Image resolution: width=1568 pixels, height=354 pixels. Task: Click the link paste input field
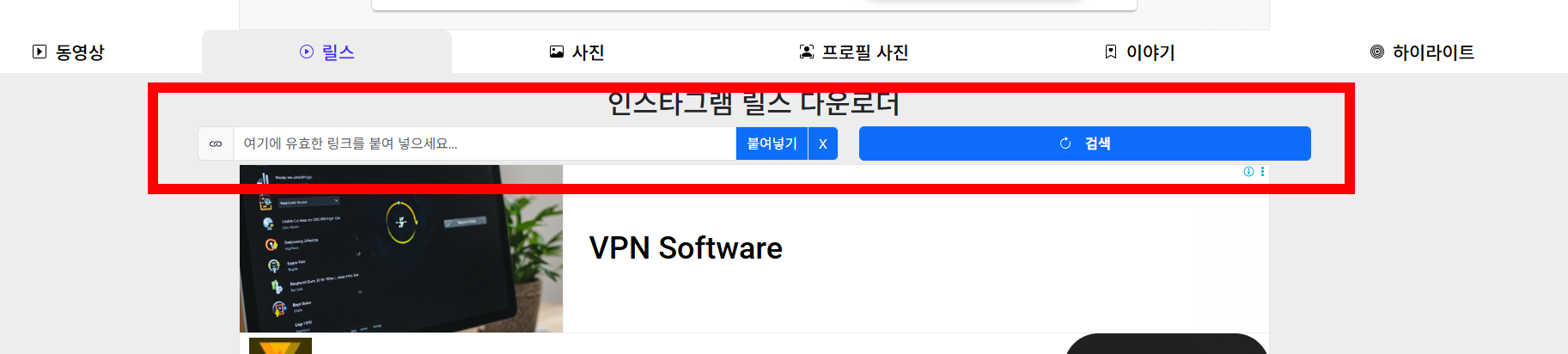point(485,143)
